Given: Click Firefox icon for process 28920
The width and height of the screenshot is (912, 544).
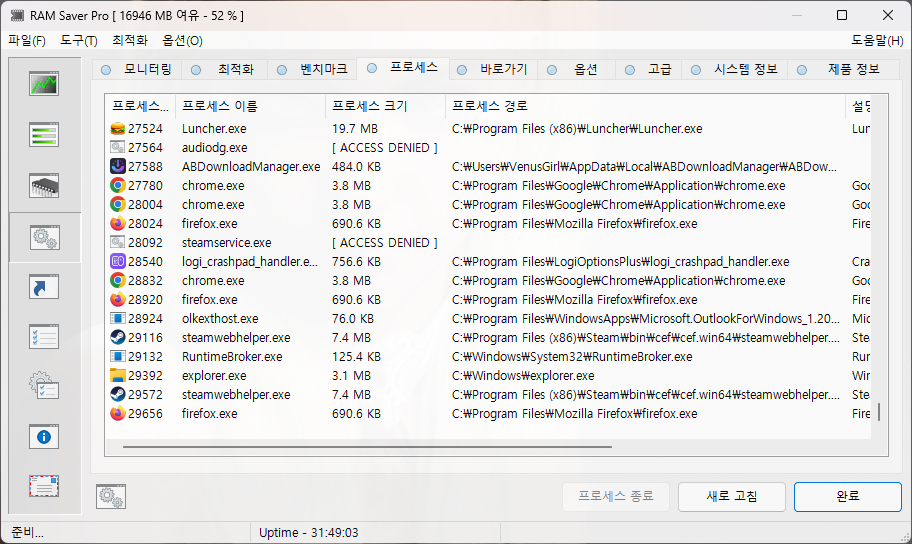Looking at the screenshot, I should 117,300.
